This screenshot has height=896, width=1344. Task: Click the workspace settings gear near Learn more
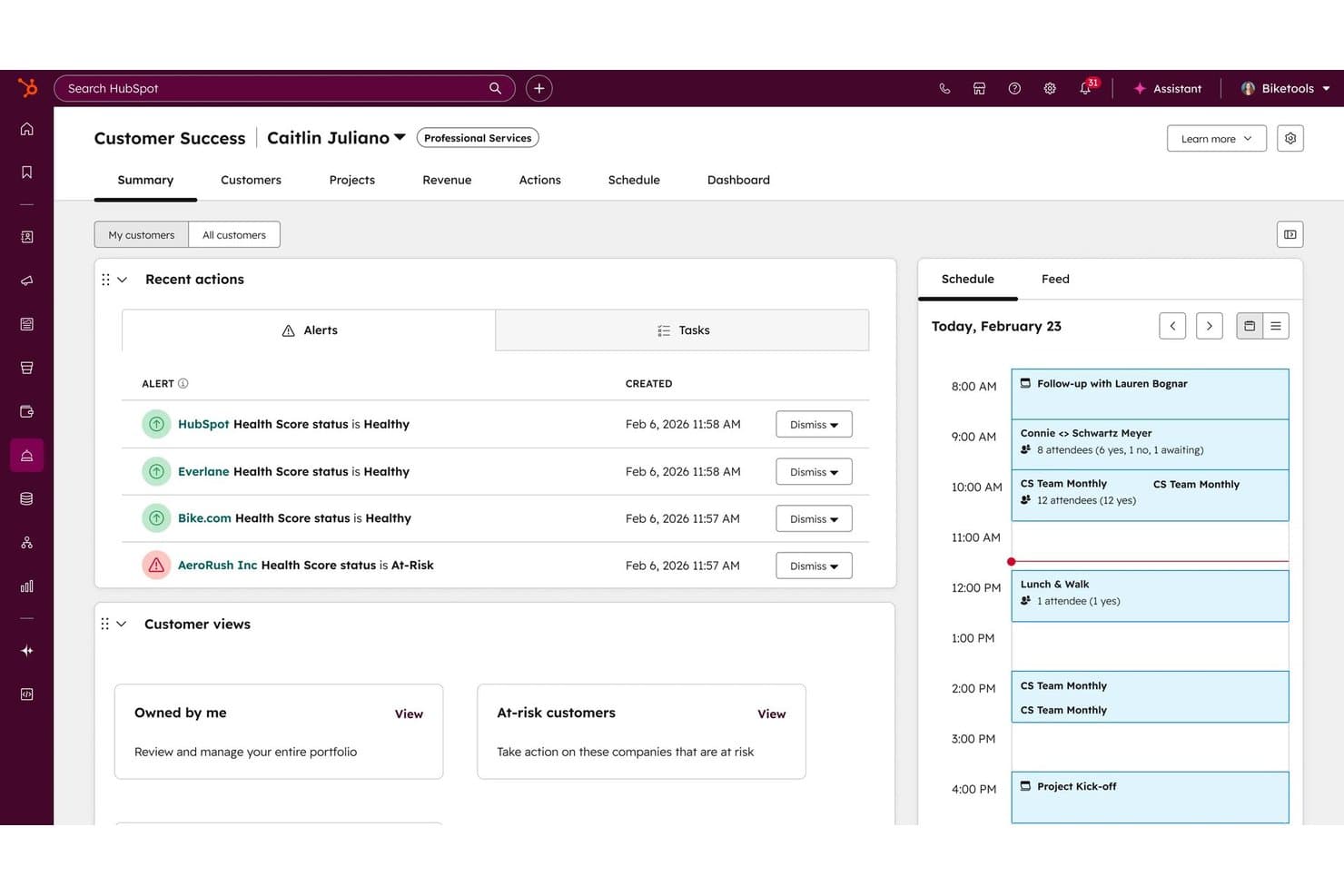coord(1290,138)
